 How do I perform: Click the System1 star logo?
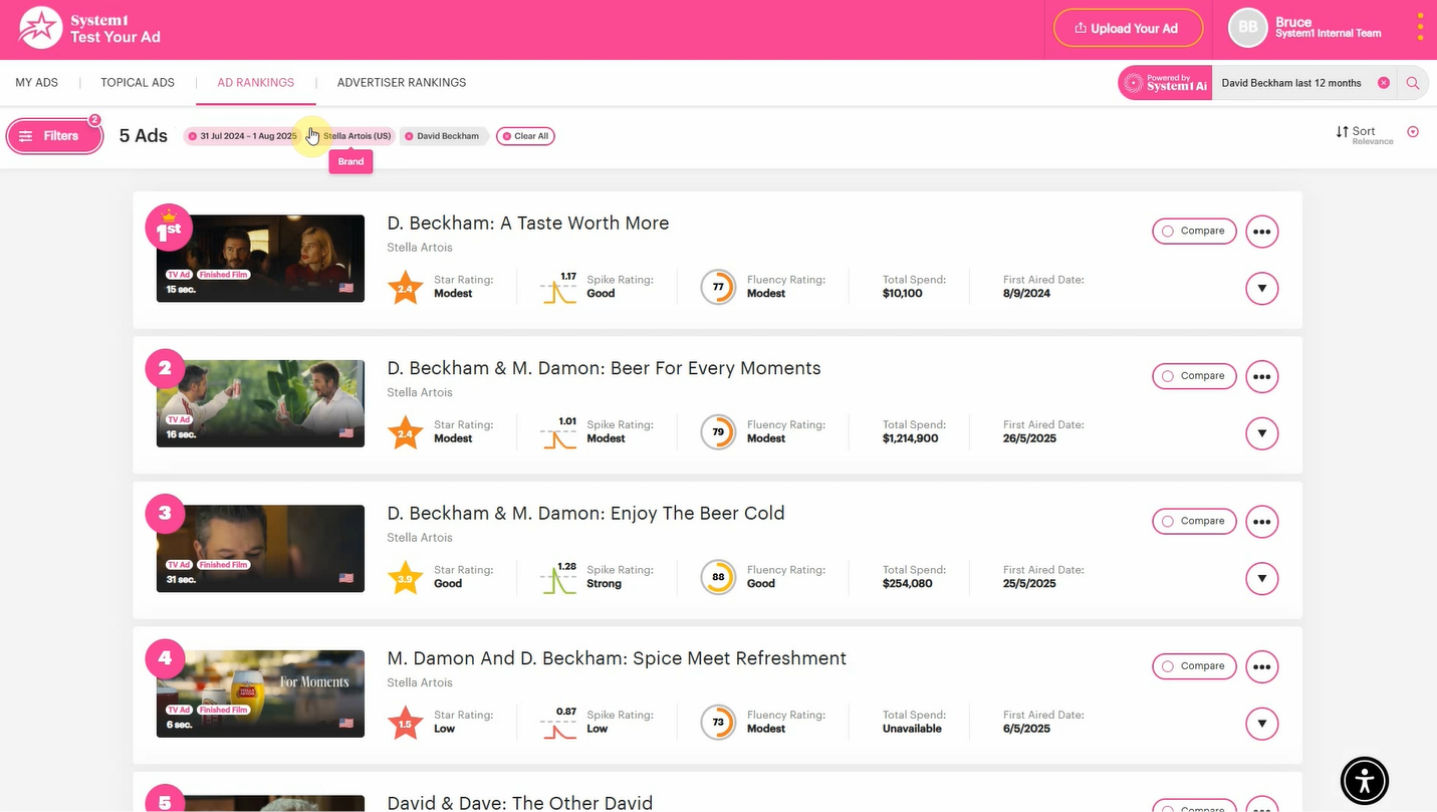point(40,28)
